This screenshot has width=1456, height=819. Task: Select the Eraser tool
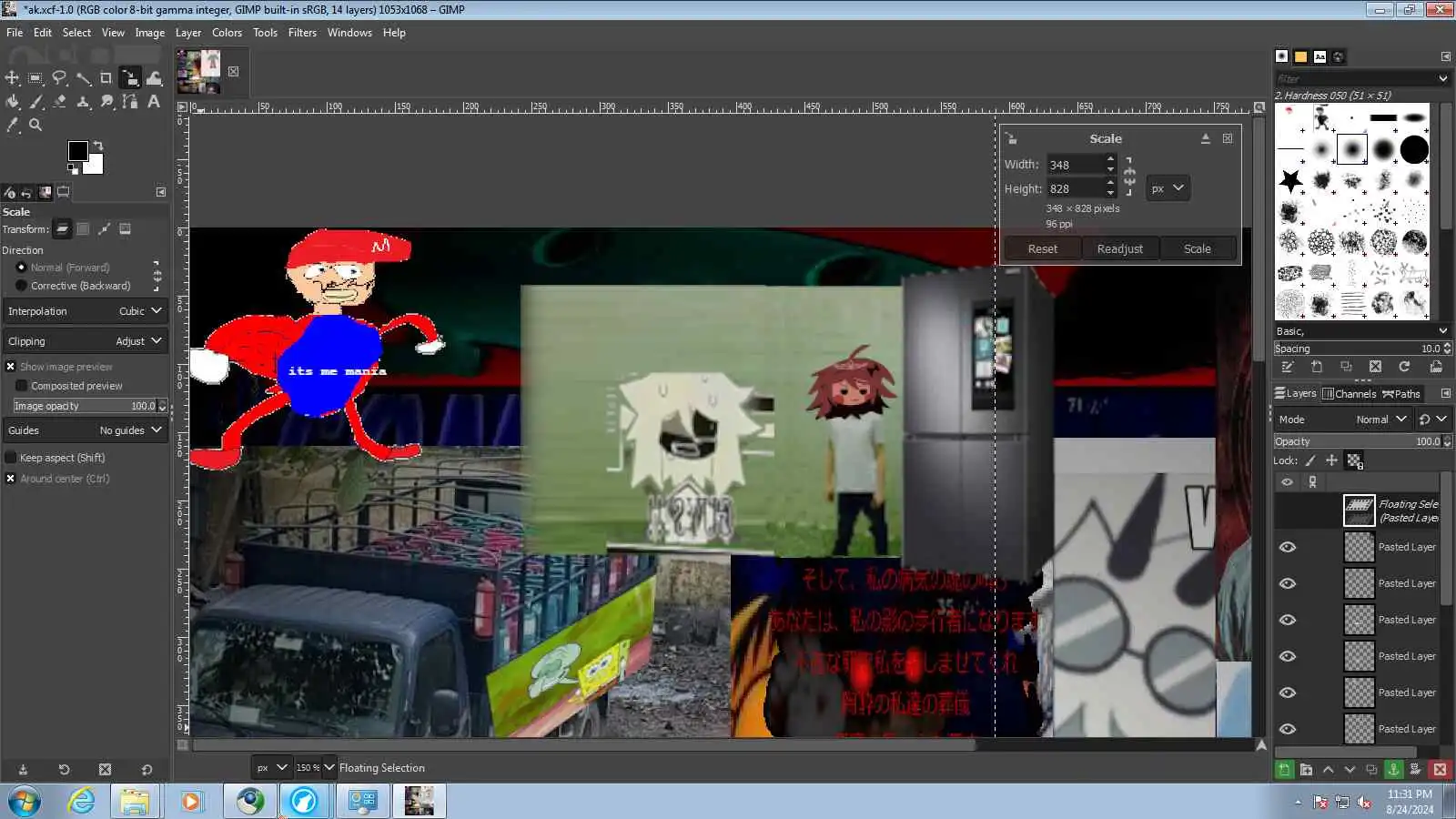pos(59,102)
